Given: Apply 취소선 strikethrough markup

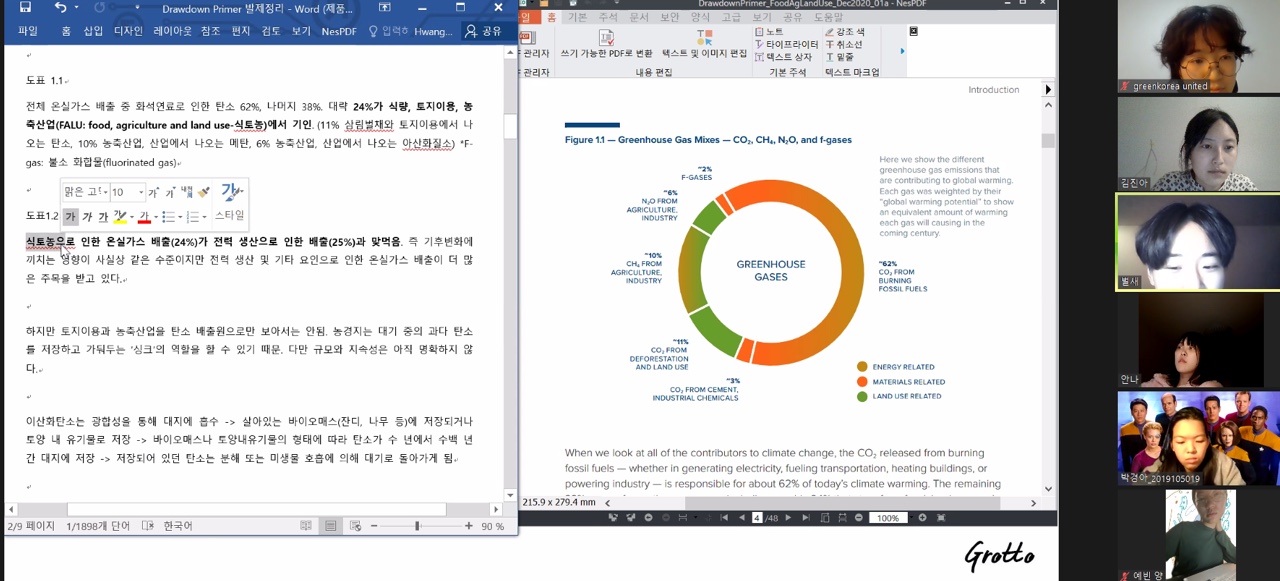Looking at the screenshot, I should tap(843, 45).
